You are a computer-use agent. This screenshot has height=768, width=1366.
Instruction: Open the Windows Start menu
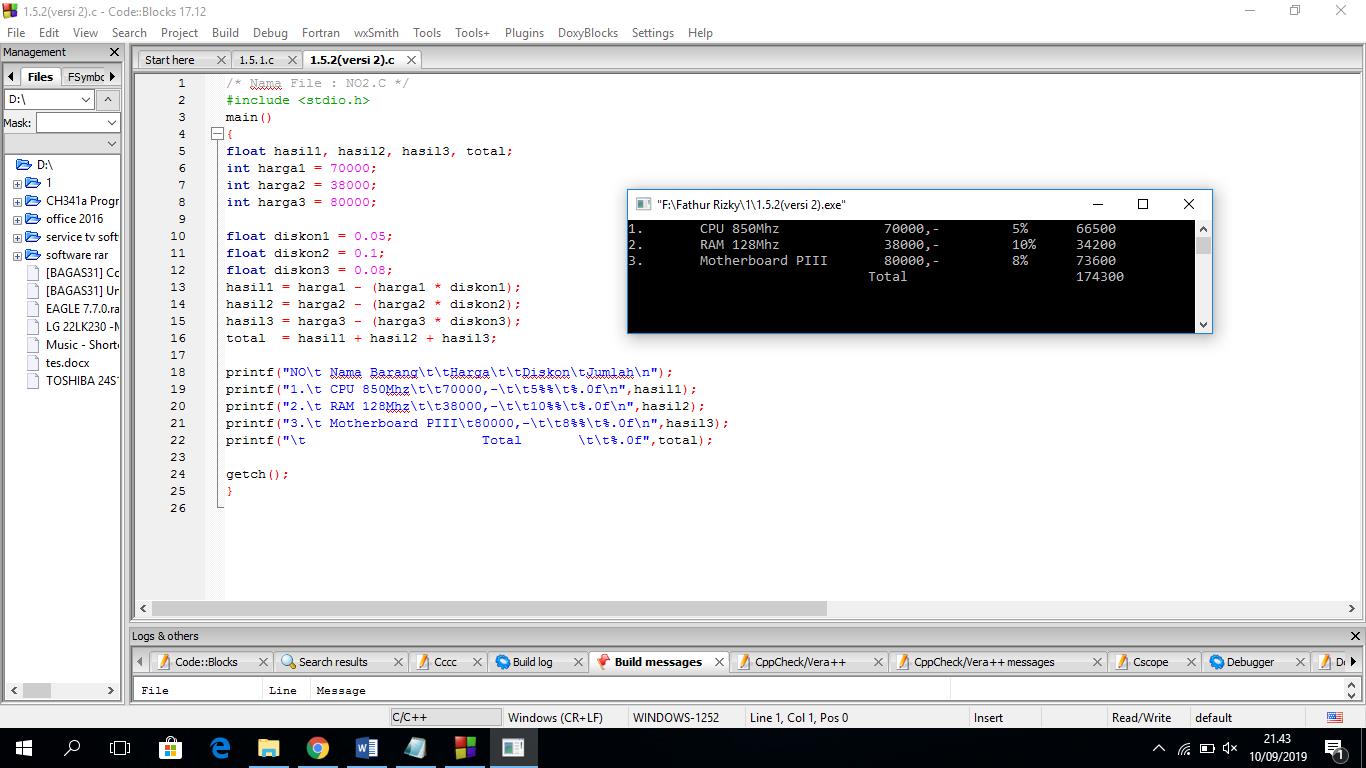coord(23,748)
